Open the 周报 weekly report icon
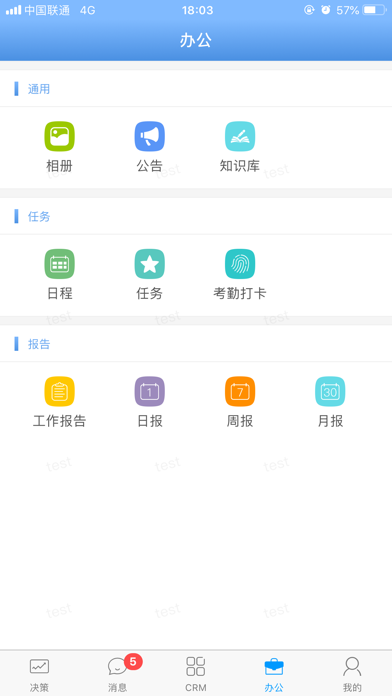The height and width of the screenshot is (696, 392). (240, 392)
